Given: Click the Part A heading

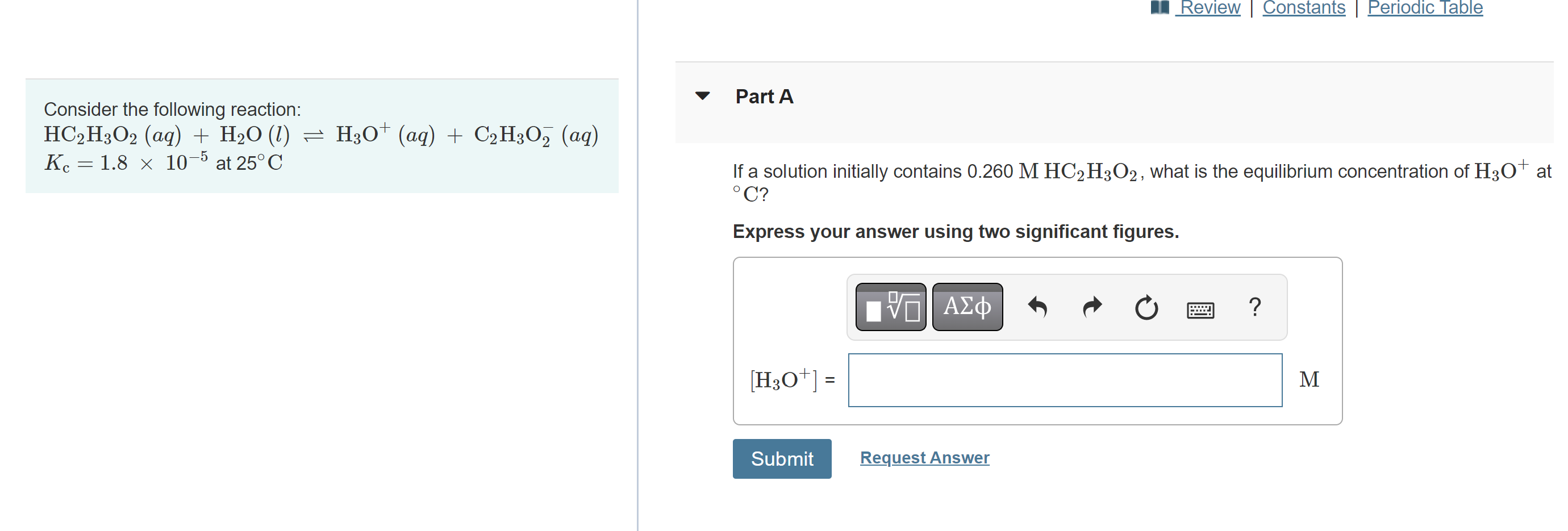Looking at the screenshot, I should pyautogui.click(x=764, y=96).
